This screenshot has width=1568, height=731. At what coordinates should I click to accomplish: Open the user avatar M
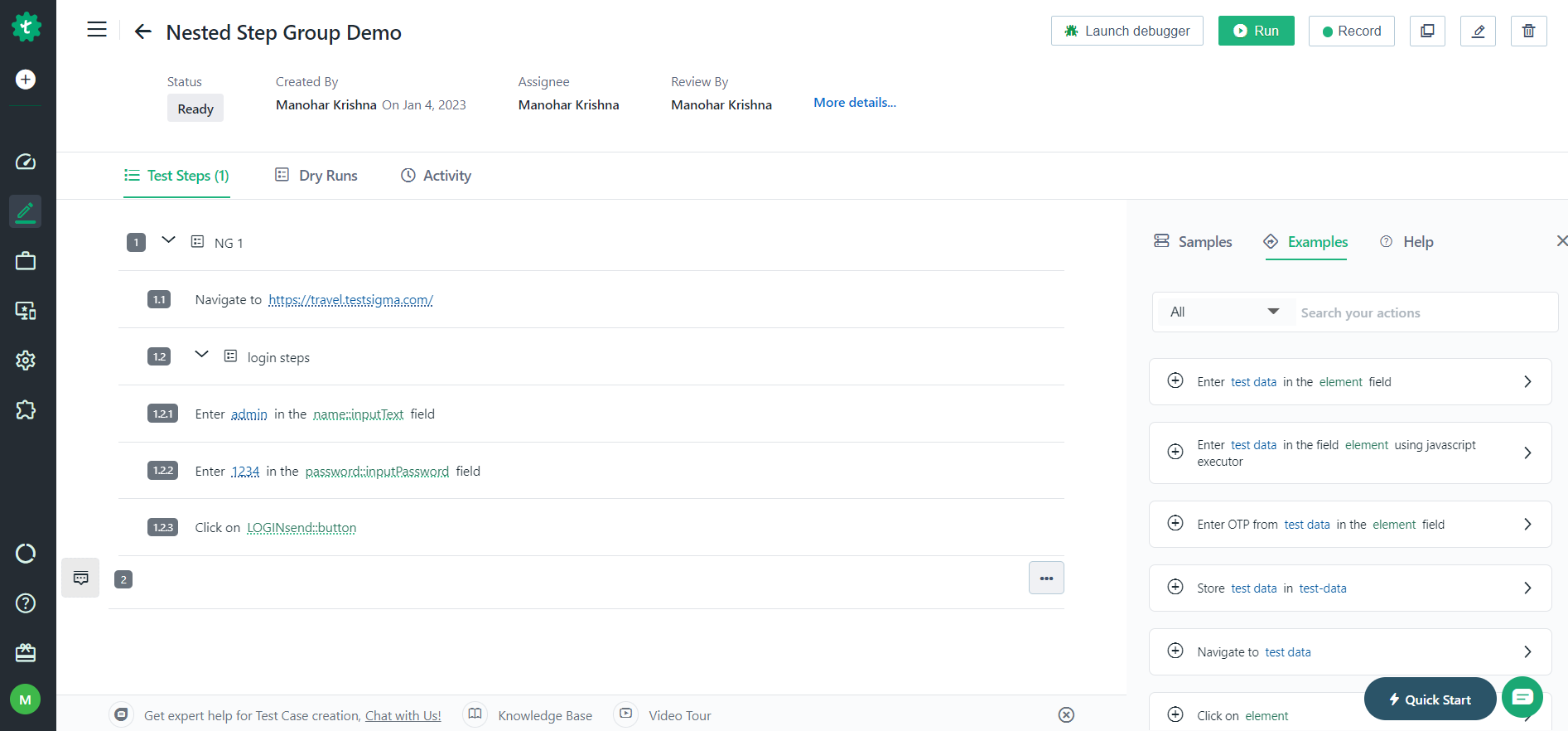(26, 700)
